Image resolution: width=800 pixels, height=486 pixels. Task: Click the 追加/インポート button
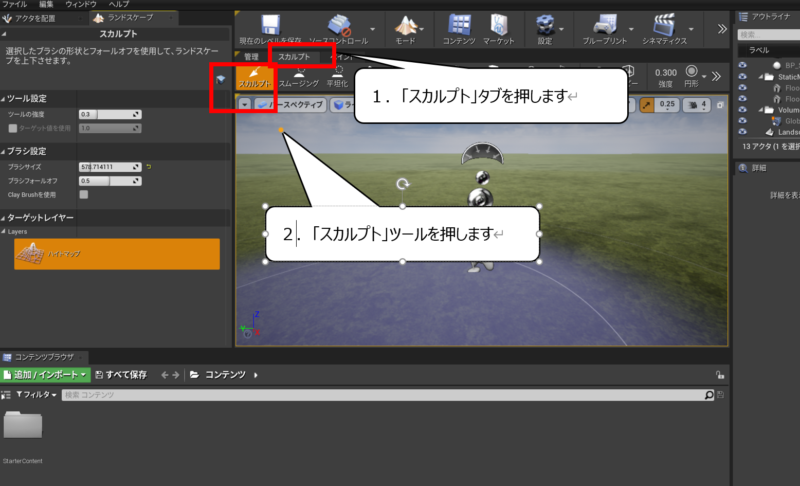pyautogui.click(x=45, y=375)
